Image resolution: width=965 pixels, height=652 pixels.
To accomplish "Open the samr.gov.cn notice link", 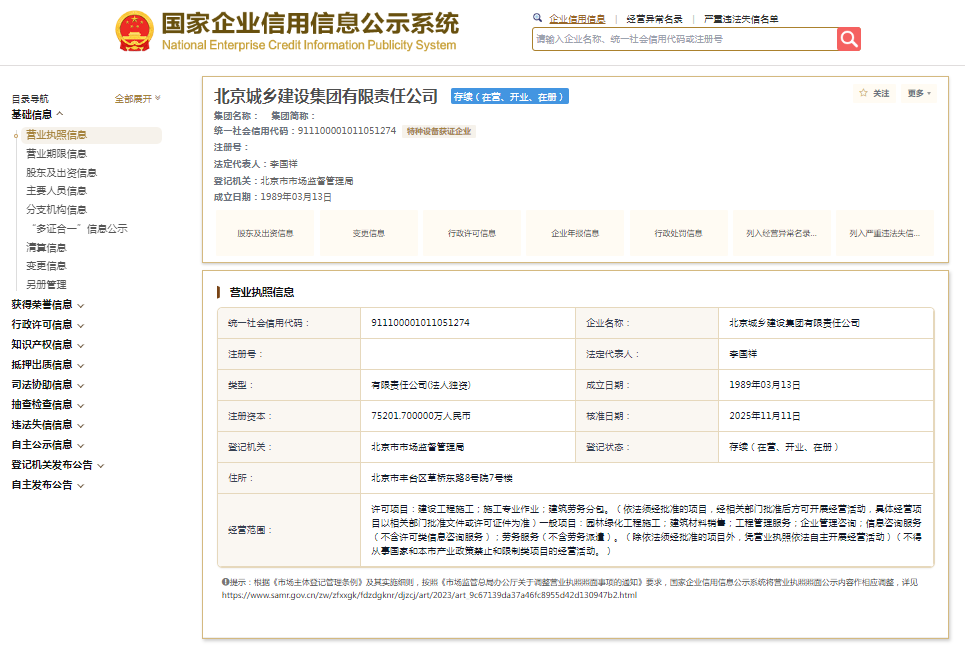I will (428, 595).
